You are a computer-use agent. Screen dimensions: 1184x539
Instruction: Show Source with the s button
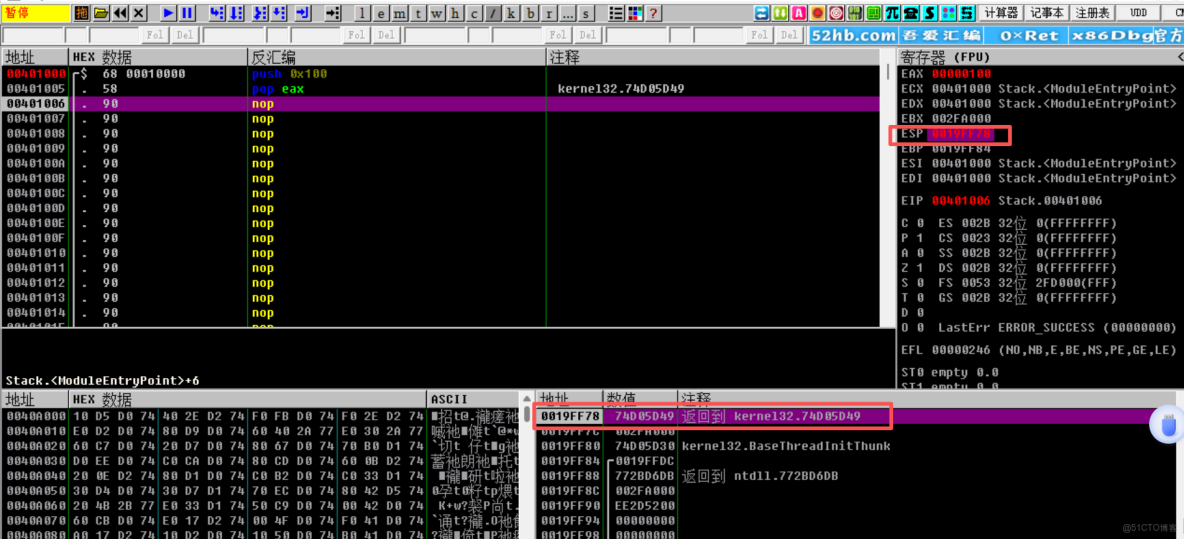pyautogui.click(x=586, y=14)
